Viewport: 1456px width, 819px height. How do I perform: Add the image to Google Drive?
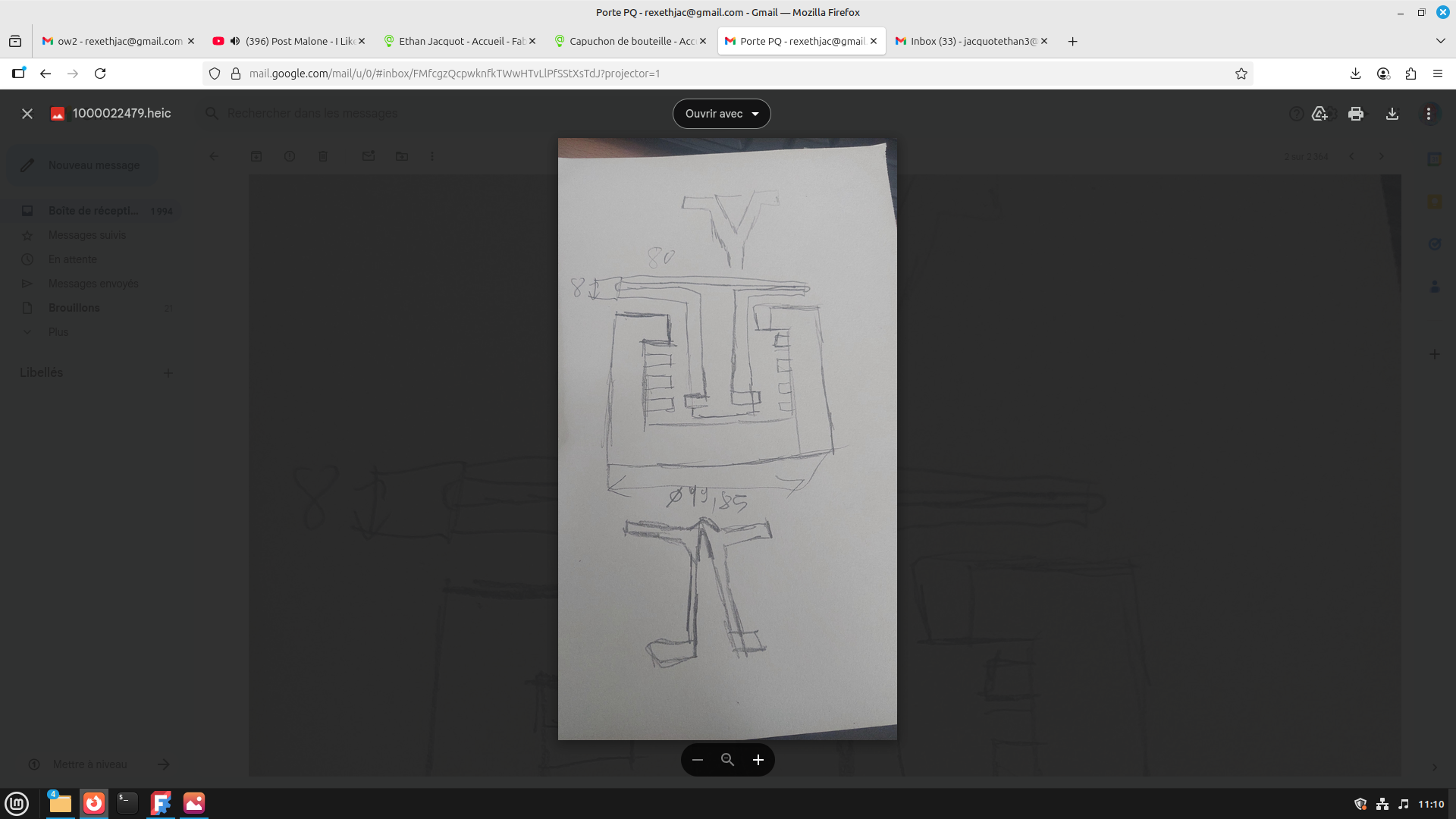(x=1319, y=114)
